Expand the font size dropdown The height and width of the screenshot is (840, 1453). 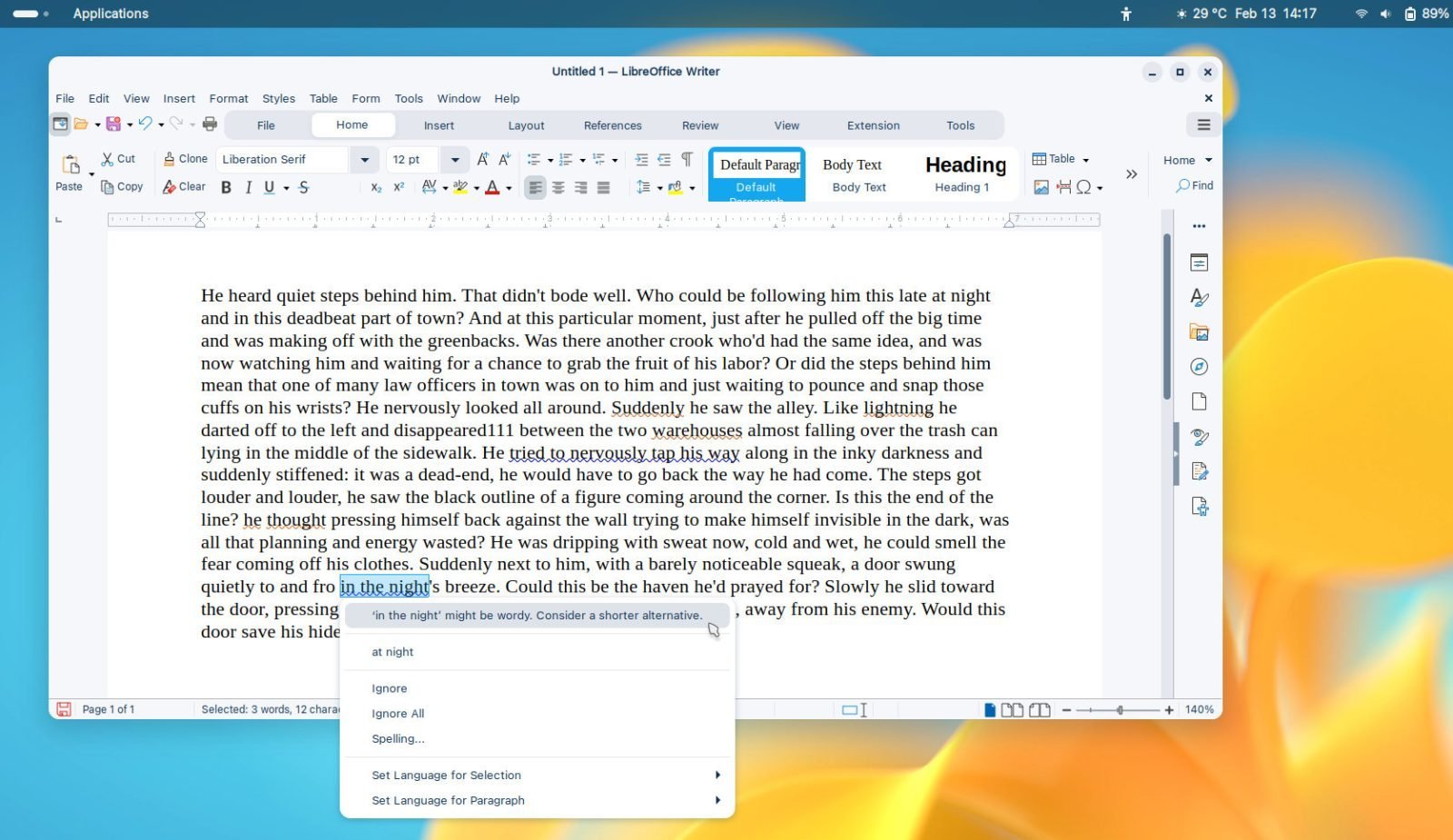click(x=454, y=159)
